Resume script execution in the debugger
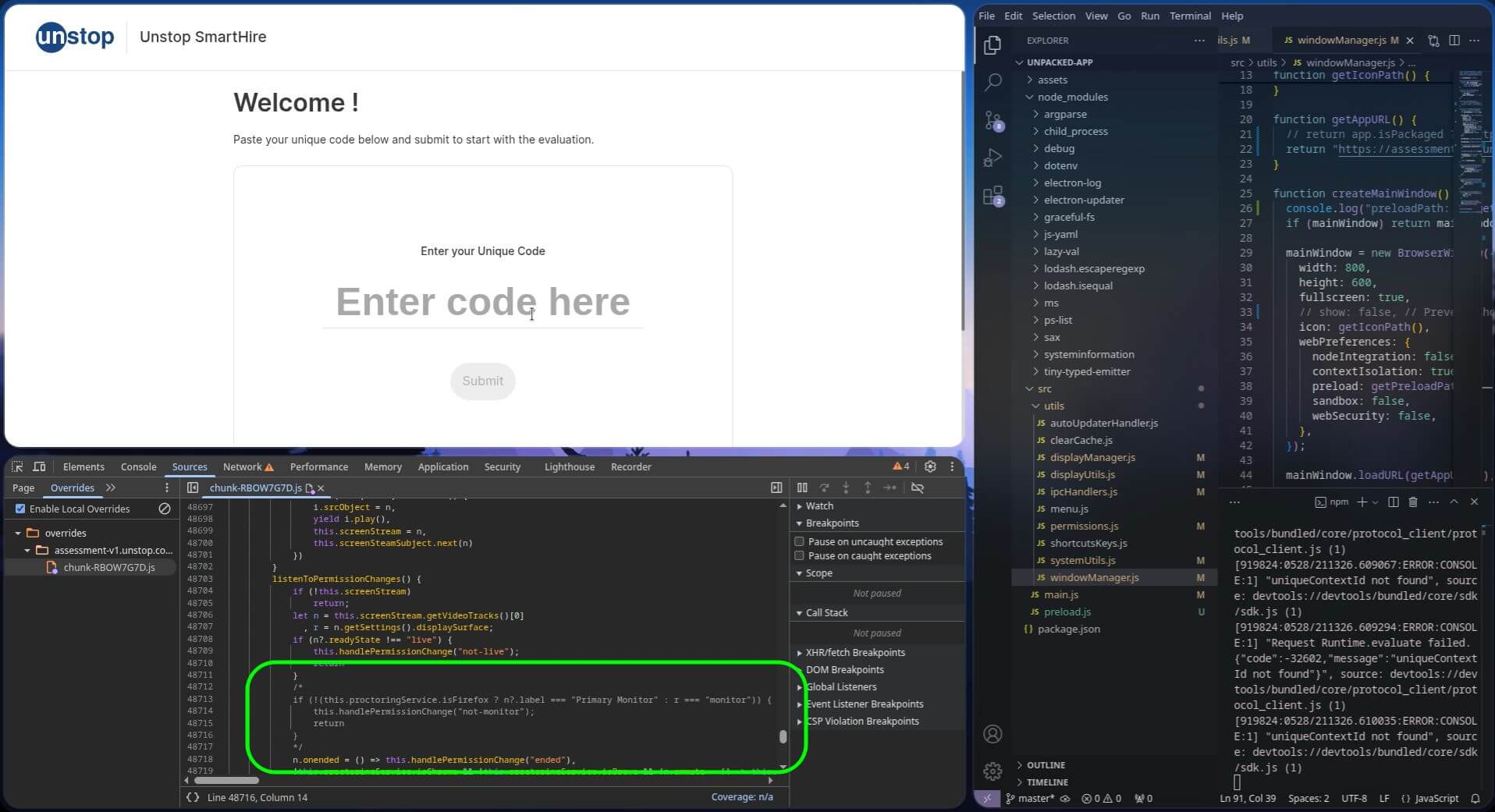 [x=802, y=488]
